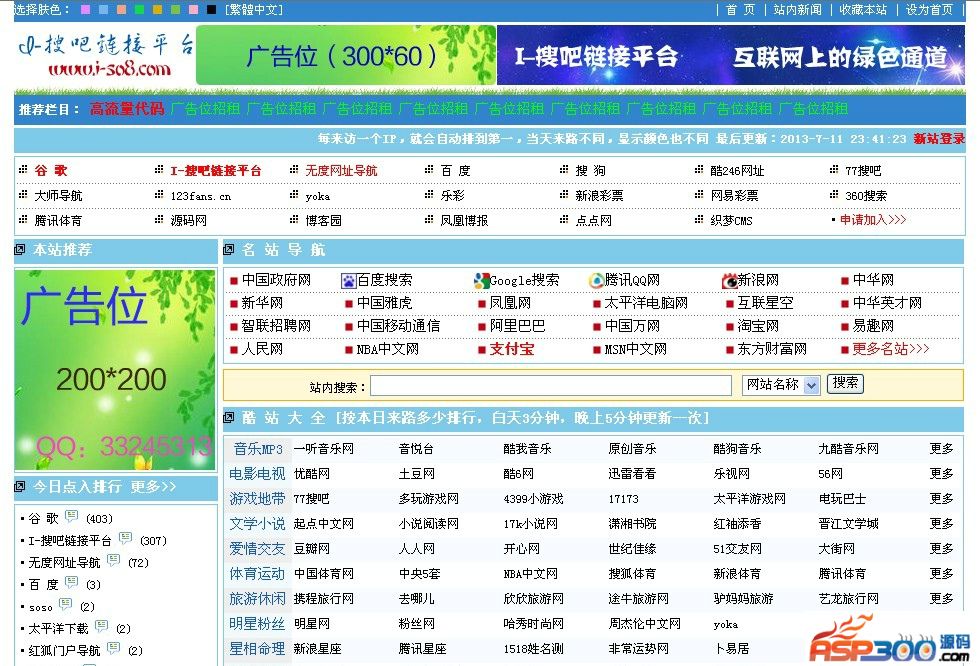This screenshot has width=980, height=666.
Task: Open 无度网址导航 link in top list
Action: pos(341,171)
